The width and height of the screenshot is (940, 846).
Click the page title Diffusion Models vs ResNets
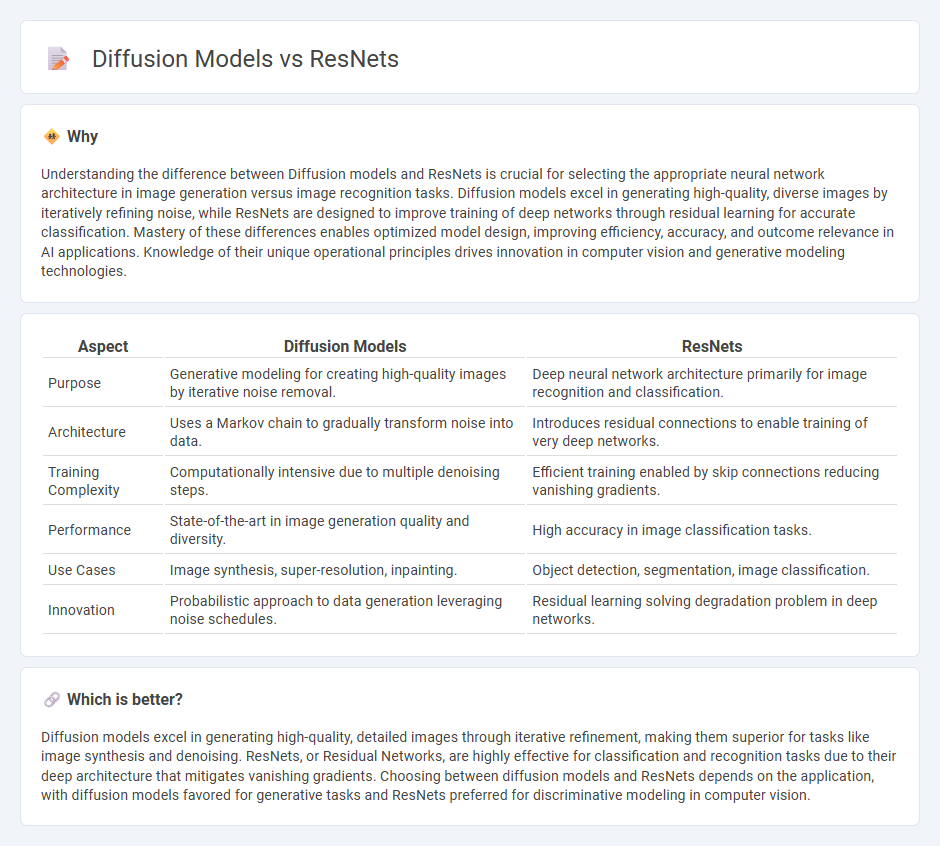(245, 59)
